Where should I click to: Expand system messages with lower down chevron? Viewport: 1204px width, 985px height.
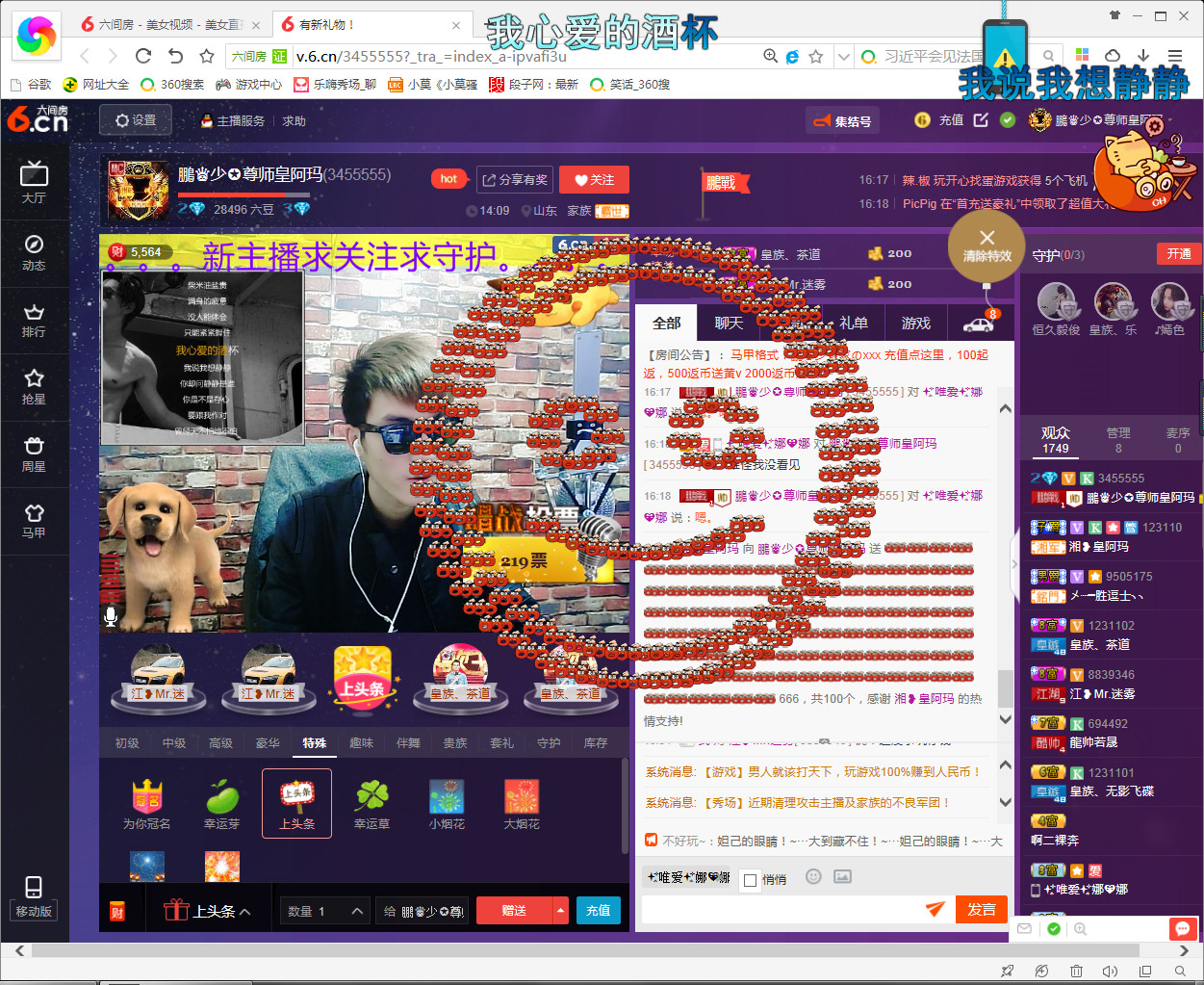click(x=1006, y=801)
